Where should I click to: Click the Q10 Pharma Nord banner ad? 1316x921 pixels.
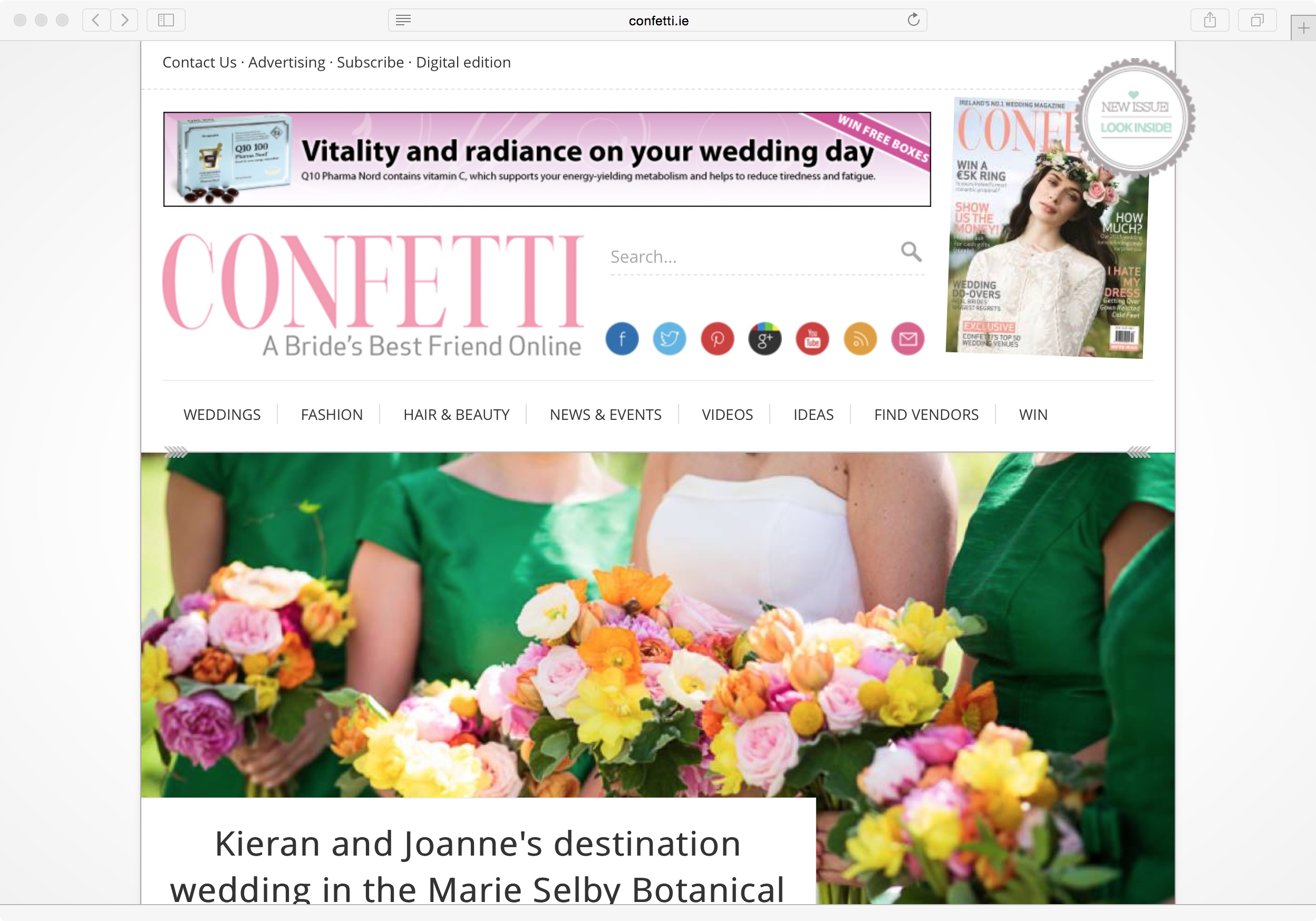pyautogui.click(x=547, y=159)
